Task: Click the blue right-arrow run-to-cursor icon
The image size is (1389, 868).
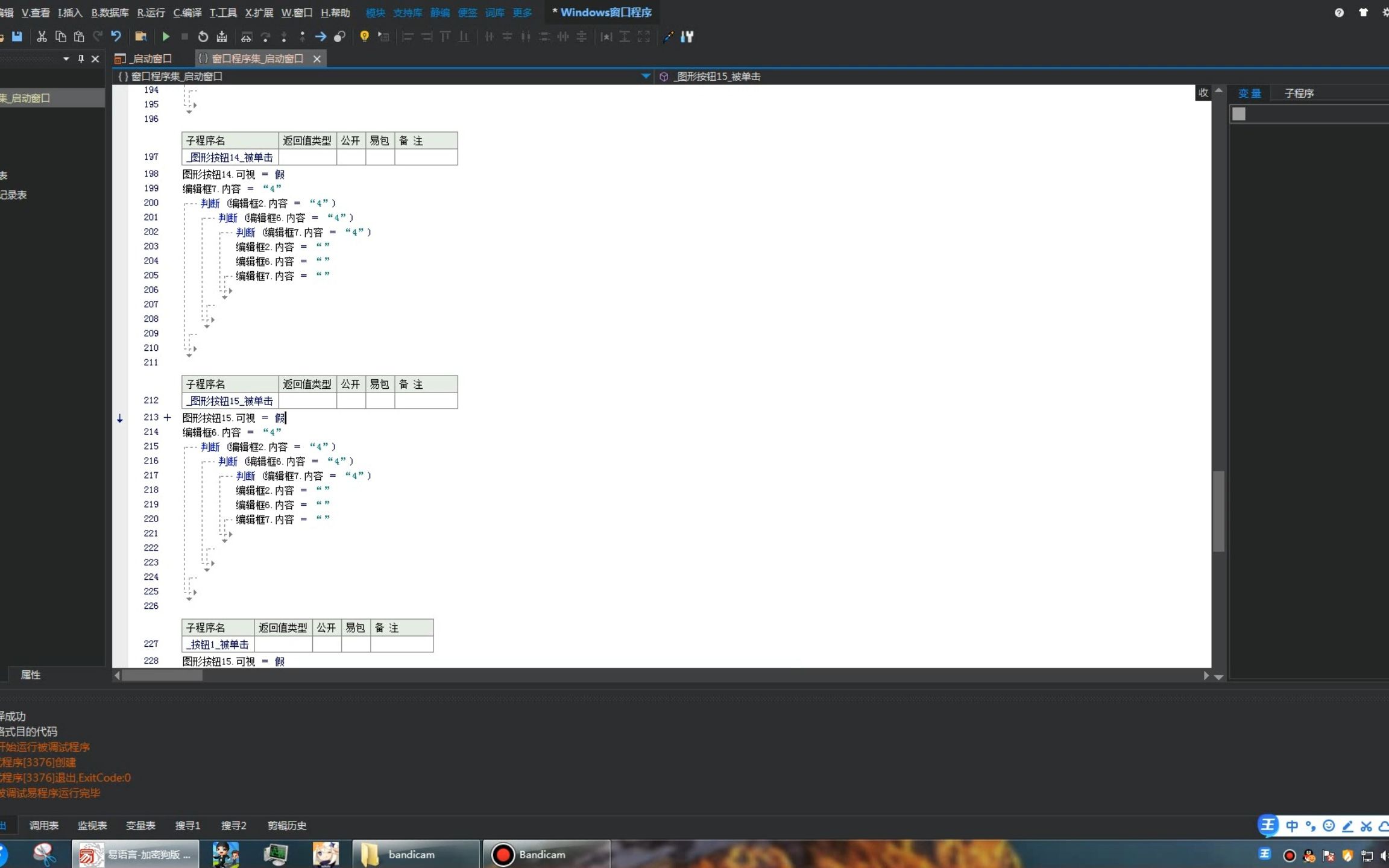Action: (321, 37)
